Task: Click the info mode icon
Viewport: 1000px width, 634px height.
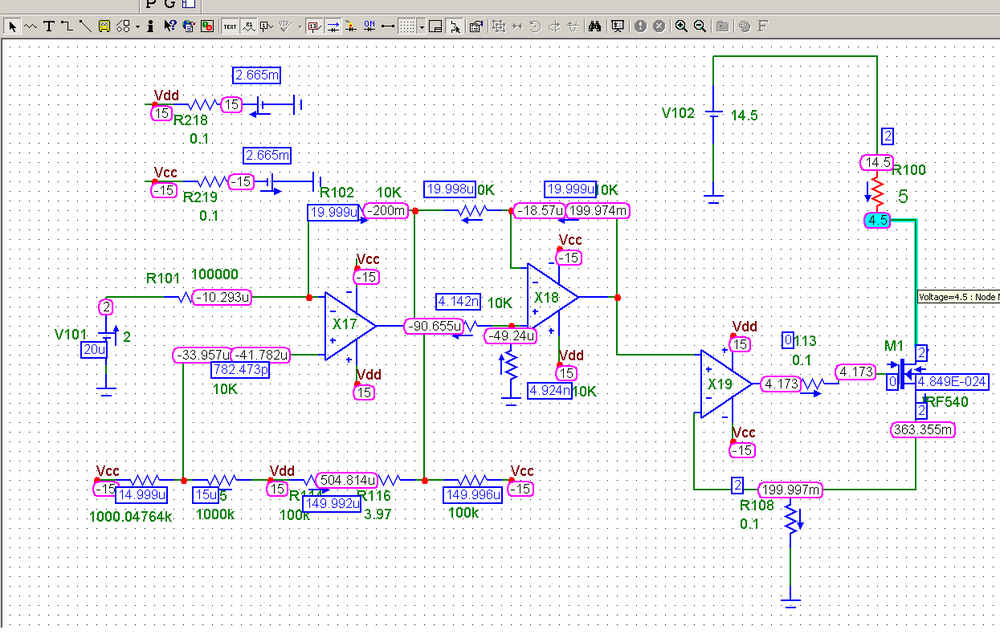Action: click(150, 26)
